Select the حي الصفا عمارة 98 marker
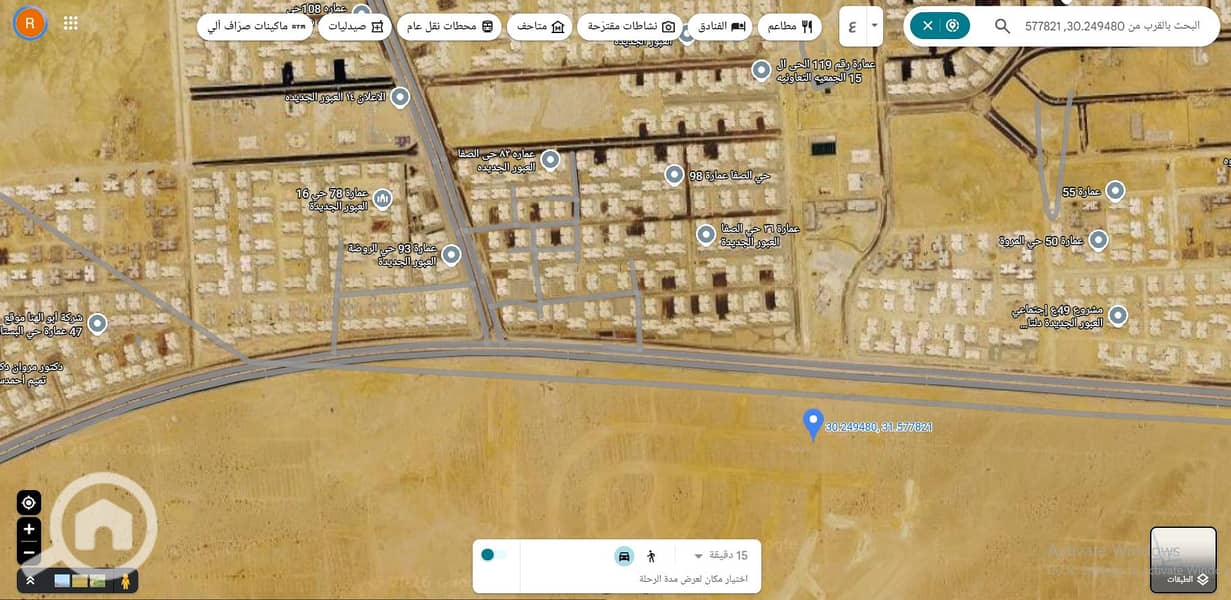This screenshot has height=600, width=1231. coord(675,175)
